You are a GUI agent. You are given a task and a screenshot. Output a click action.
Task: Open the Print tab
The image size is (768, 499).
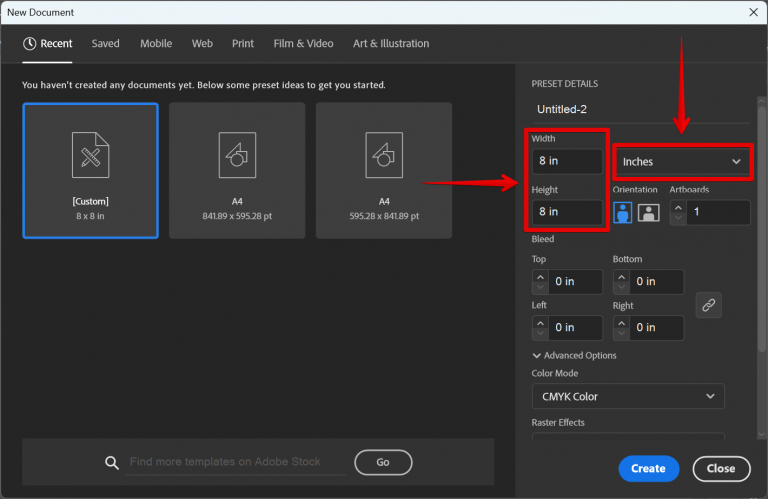pyautogui.click(x=242, y=44)
